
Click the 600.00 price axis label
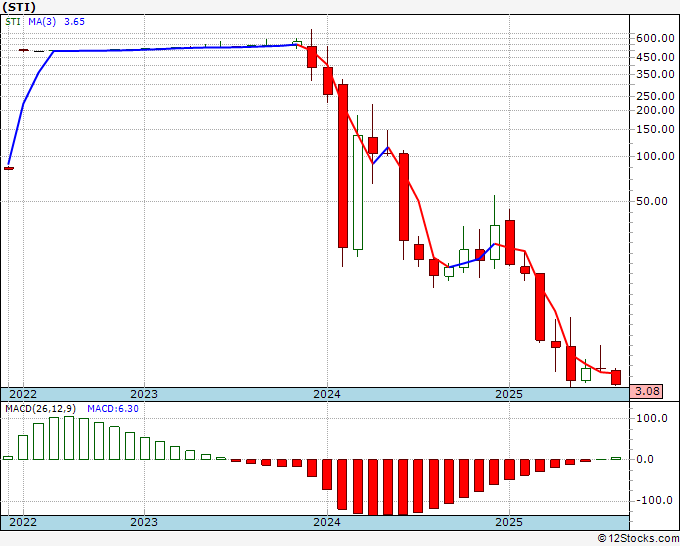tap(655, 38)
